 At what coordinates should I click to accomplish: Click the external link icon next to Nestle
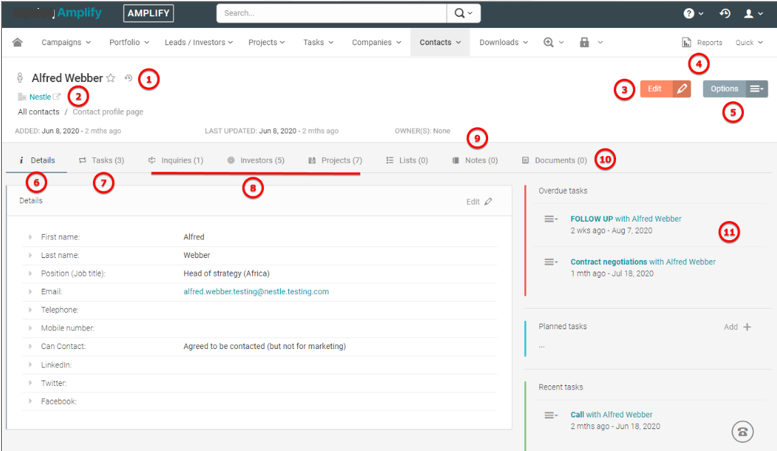[x=56, y=97]
